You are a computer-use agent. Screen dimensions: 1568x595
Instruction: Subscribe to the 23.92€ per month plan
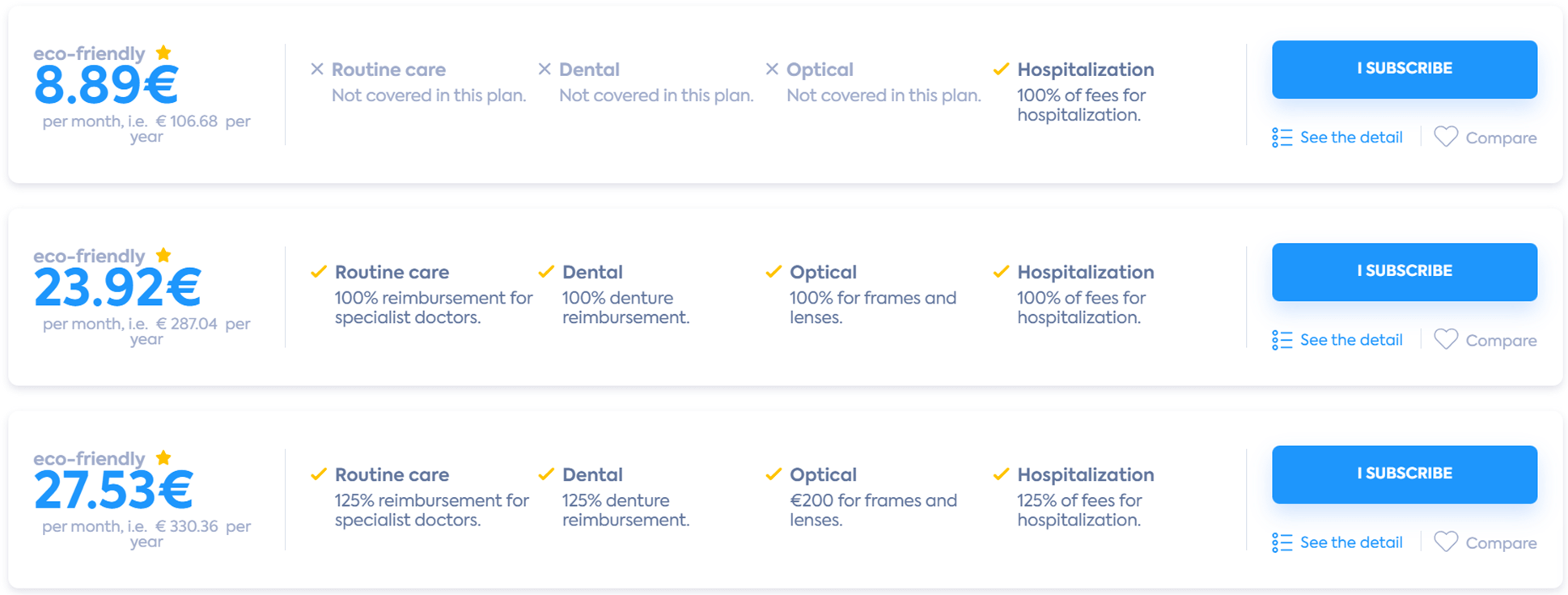[1404, 272]
